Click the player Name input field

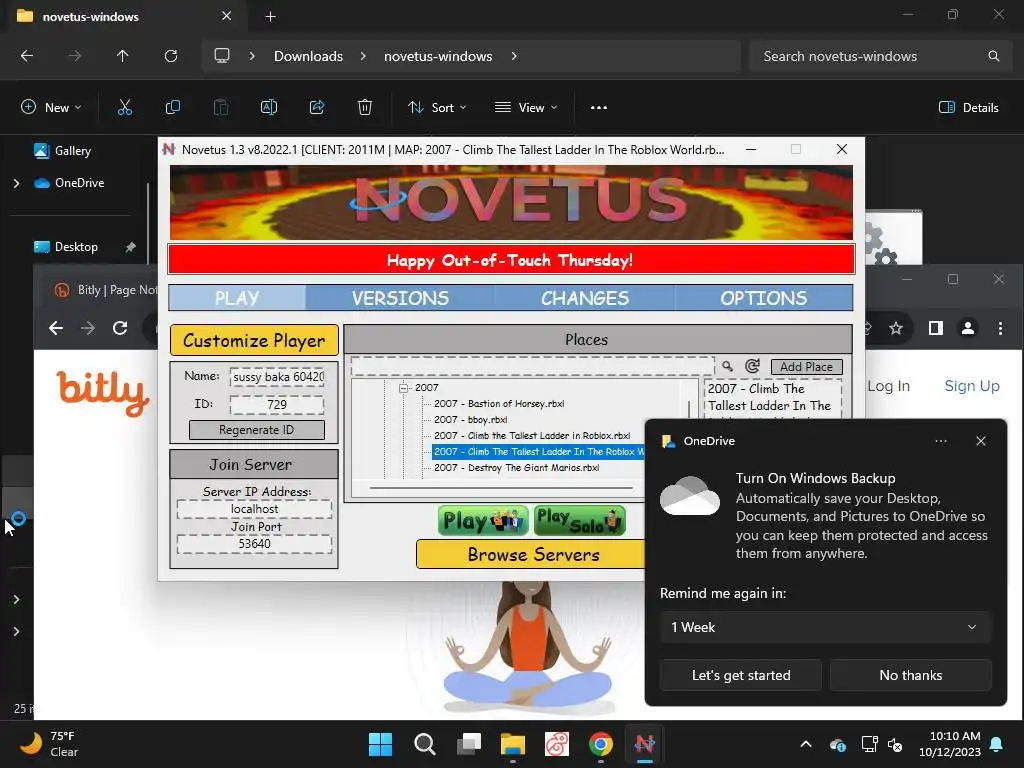pyautogui.click(x=277, y=377)
